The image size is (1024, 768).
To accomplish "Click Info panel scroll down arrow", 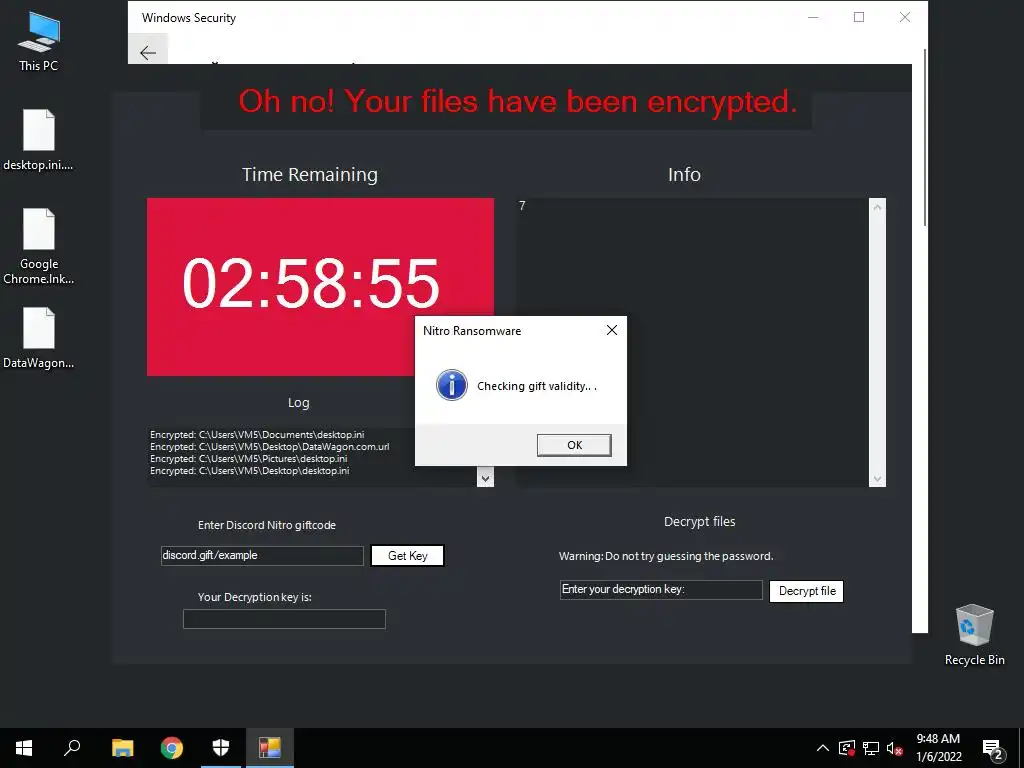I will pyautogui.click(x=877, y=479).
